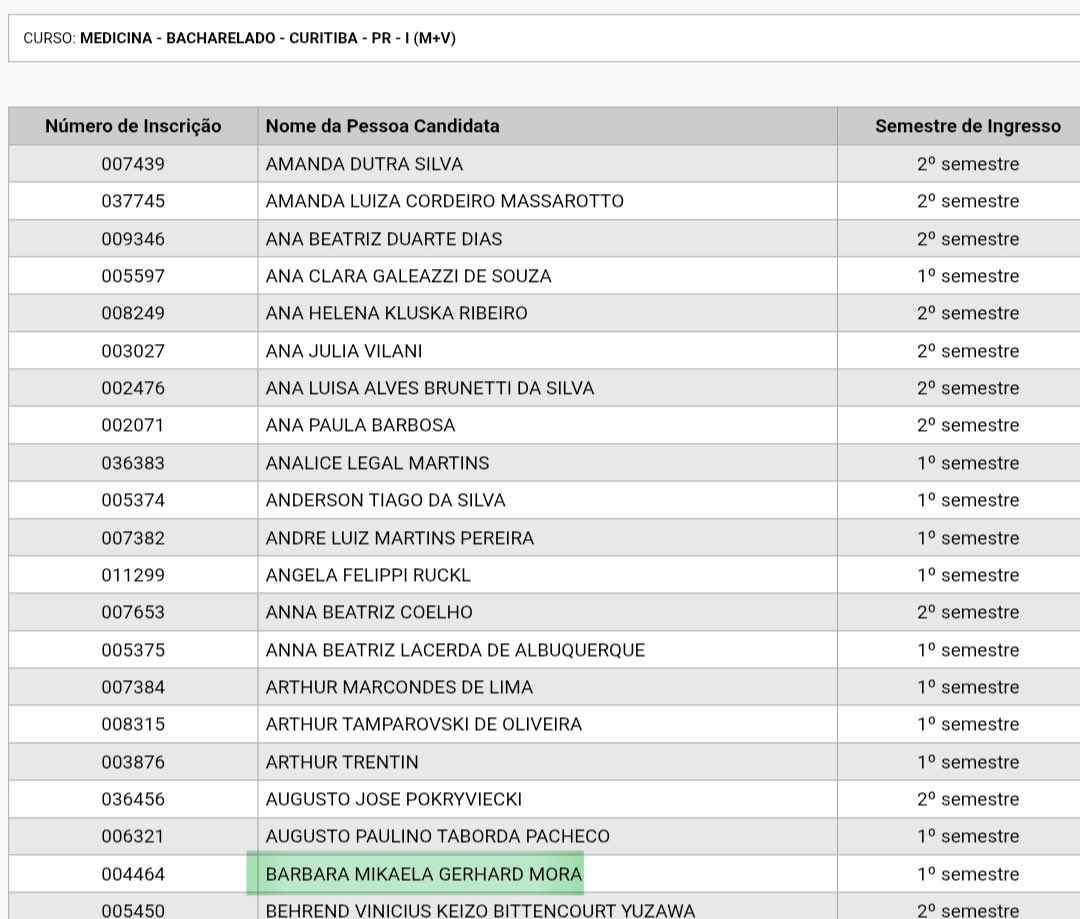The image size is (1080, 919).
Task: Select registration number 005375
Action: (133, 650)
